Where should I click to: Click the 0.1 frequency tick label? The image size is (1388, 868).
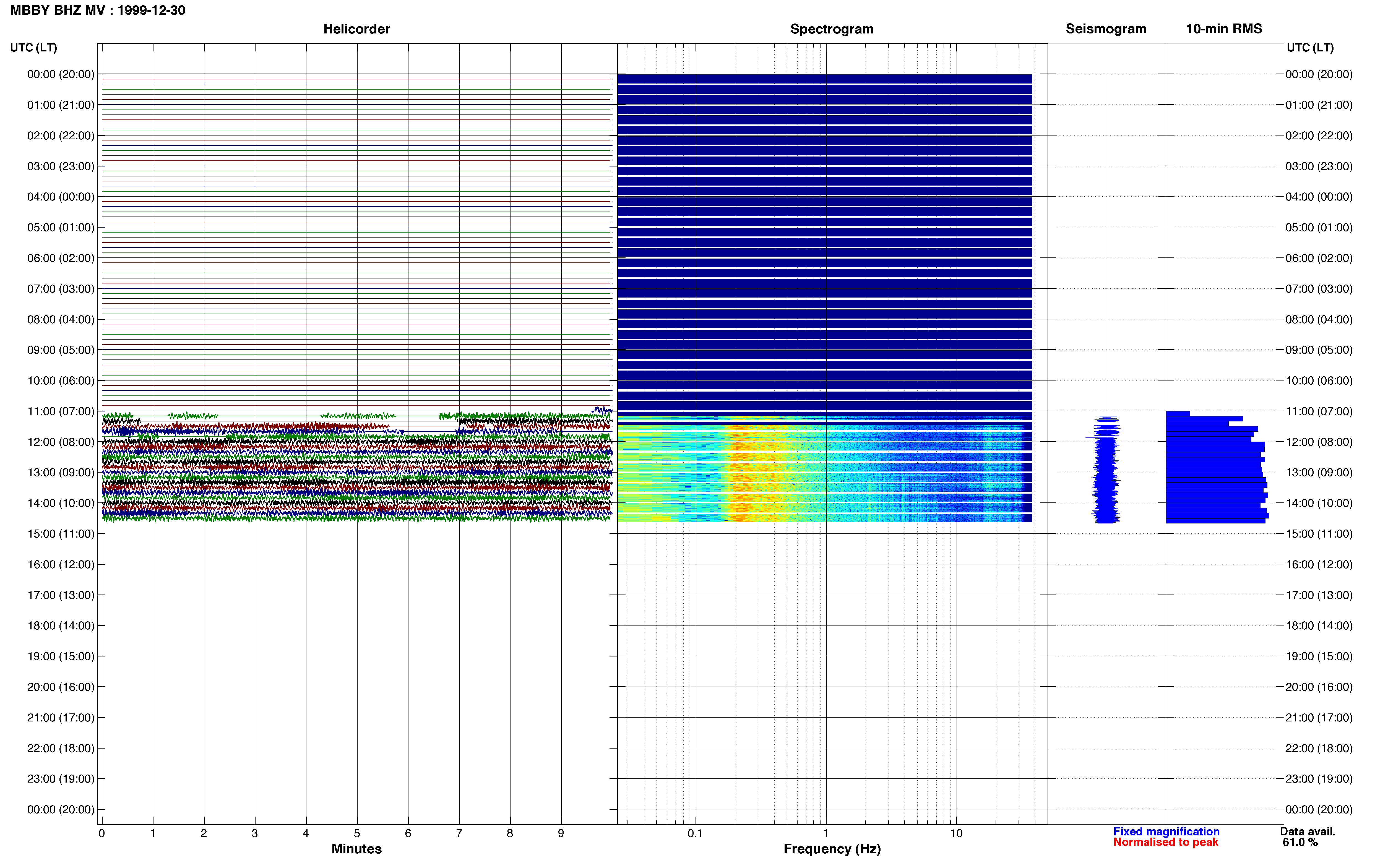click(695, 833)
